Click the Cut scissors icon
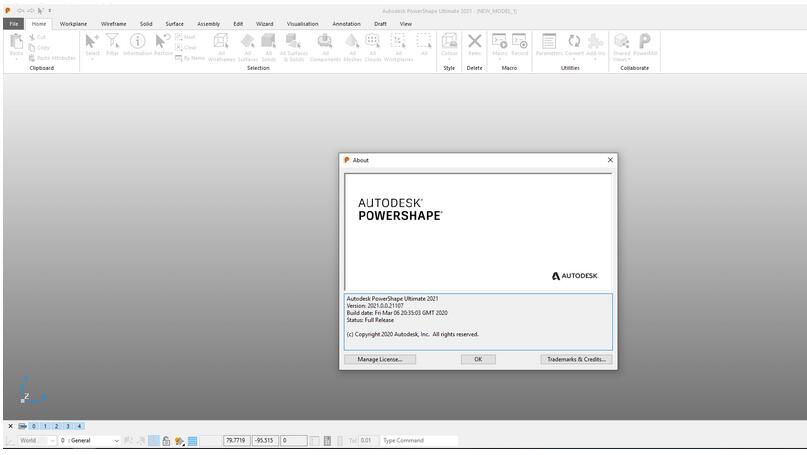The height and width of the screenshot is (455, 807). pyautogui.click(x=32, y=37)
